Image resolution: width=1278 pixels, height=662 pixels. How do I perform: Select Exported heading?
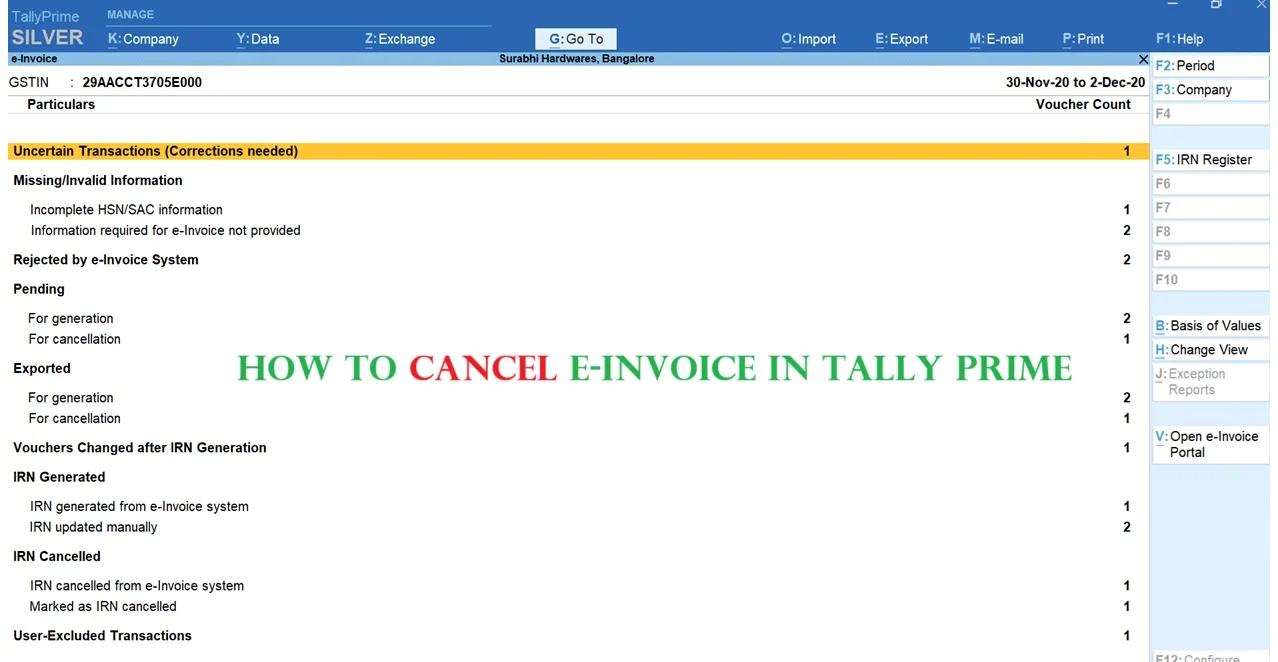click(42, 369)
